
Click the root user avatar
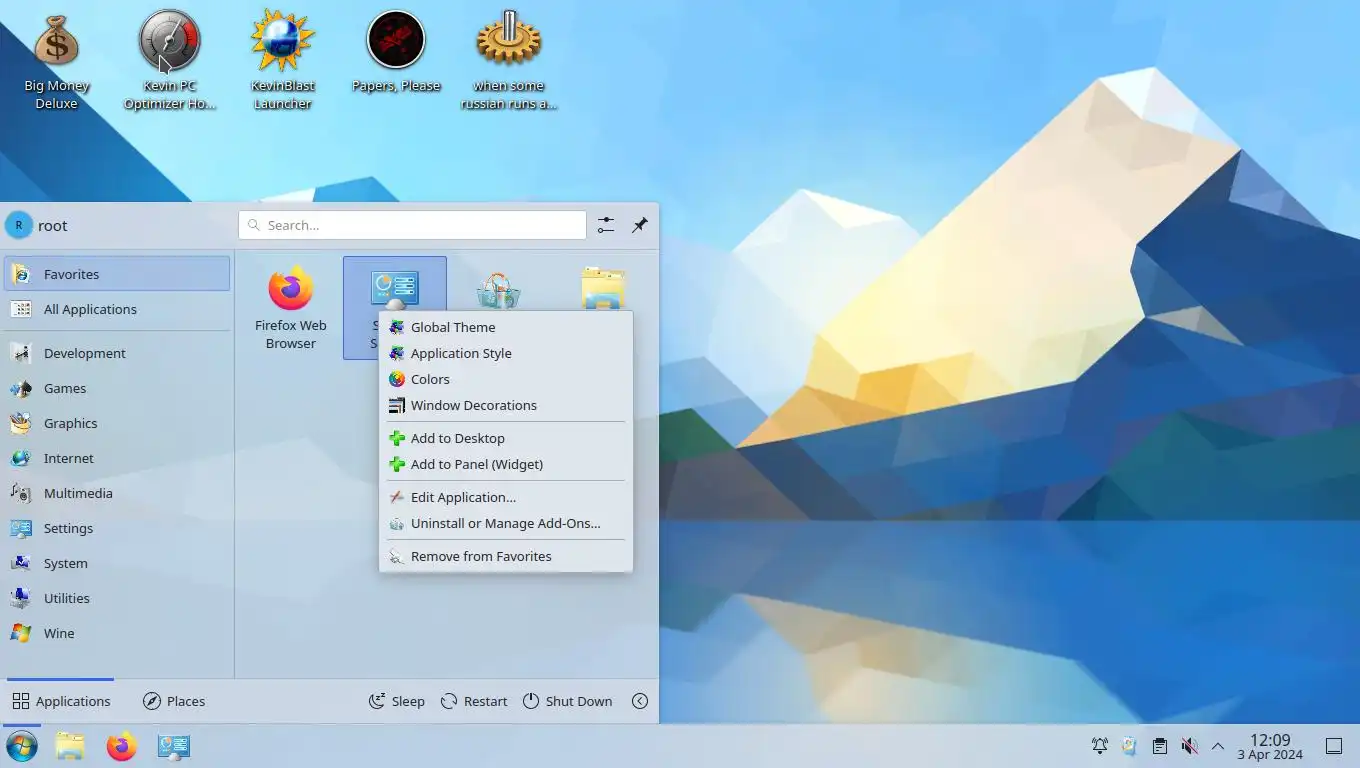coord(19,225)
